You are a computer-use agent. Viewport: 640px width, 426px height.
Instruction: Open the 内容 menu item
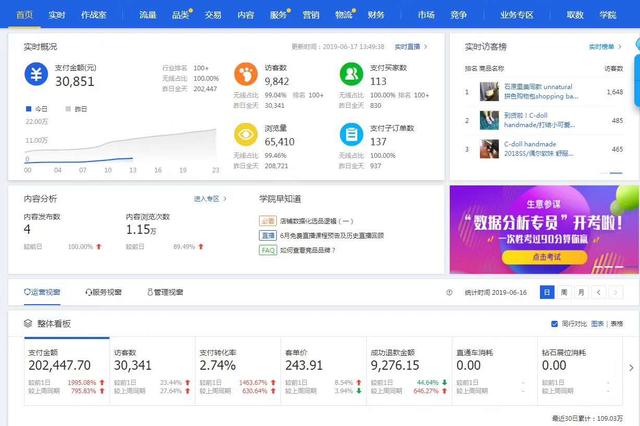click(246, 15)
